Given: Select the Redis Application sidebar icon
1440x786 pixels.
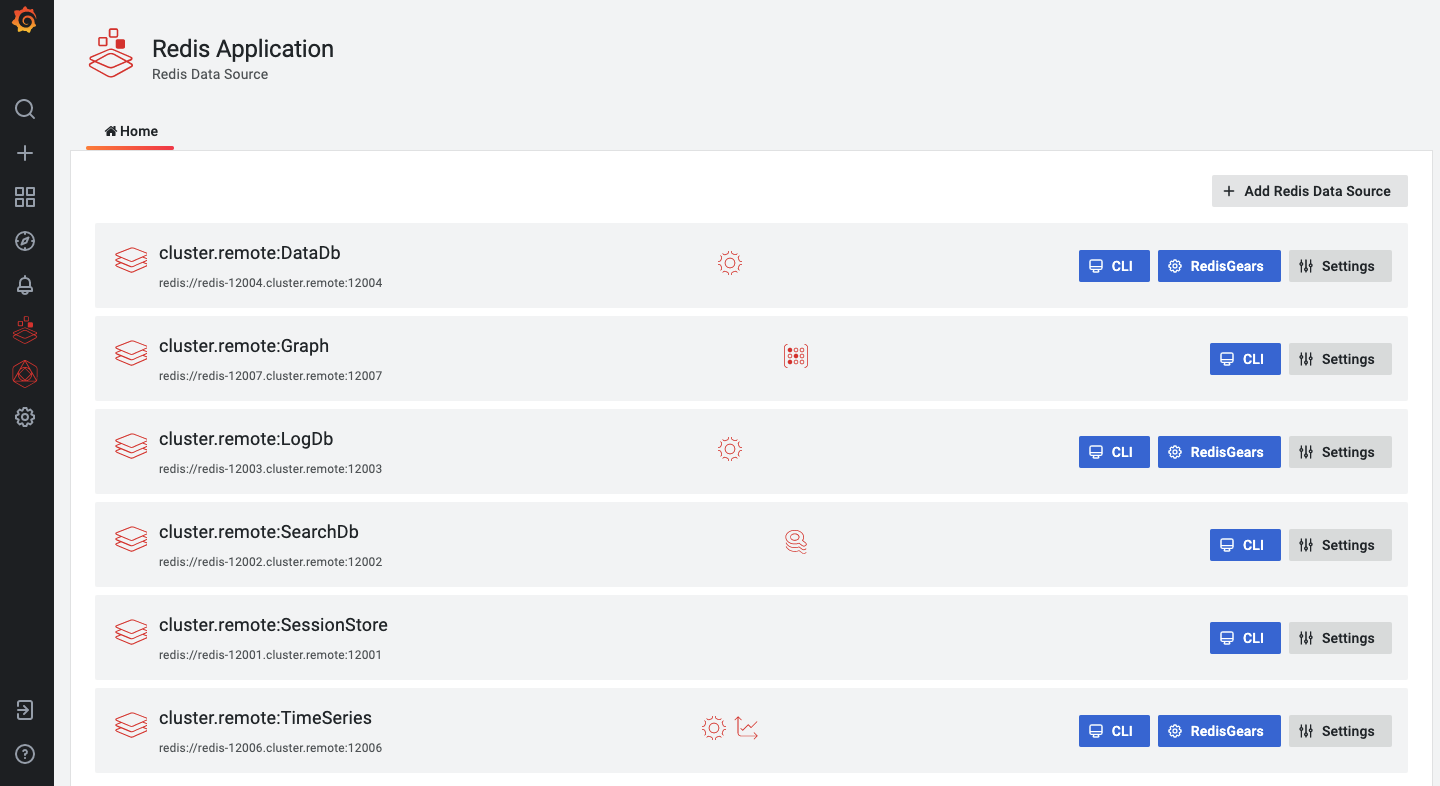Looking at the screenshot, I should [x=25, y=329].
